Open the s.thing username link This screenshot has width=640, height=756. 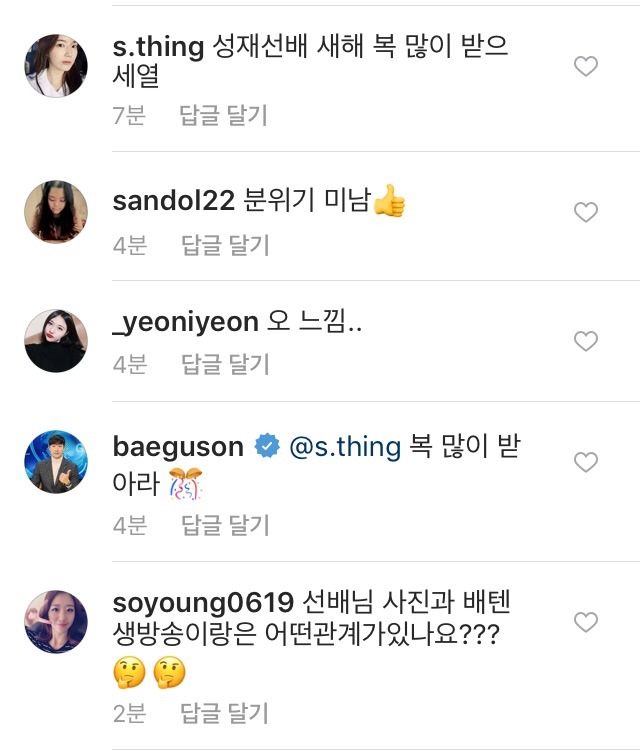[x=160, y=46]
